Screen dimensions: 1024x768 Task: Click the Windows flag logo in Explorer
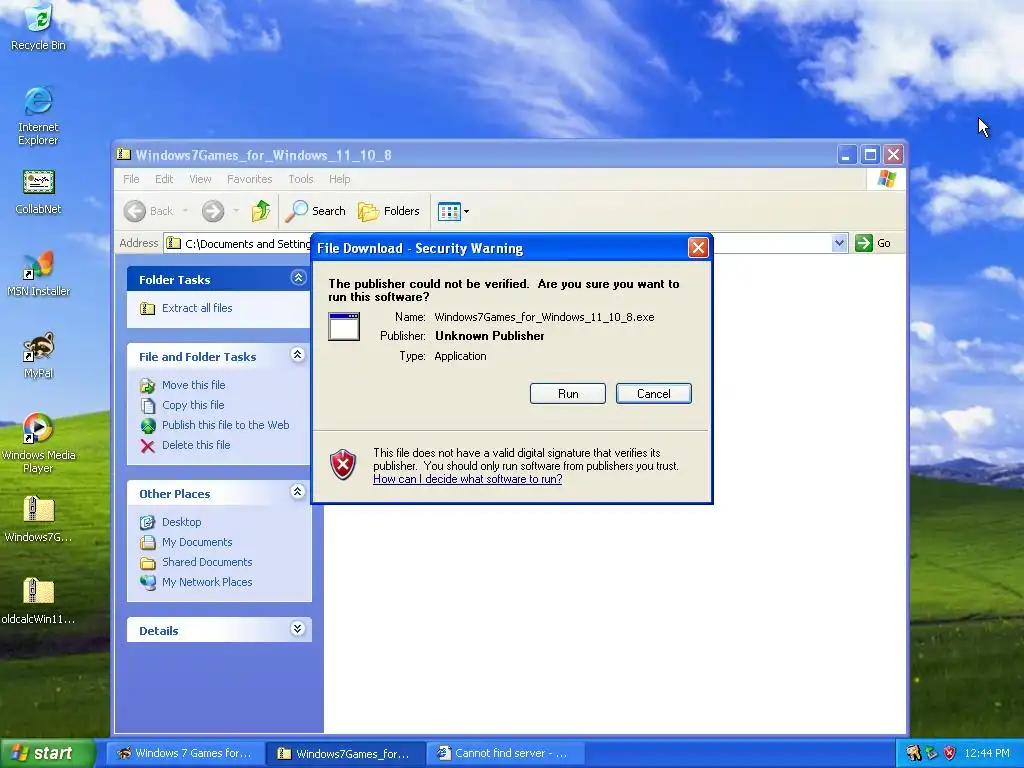click(x=887, y=179)
